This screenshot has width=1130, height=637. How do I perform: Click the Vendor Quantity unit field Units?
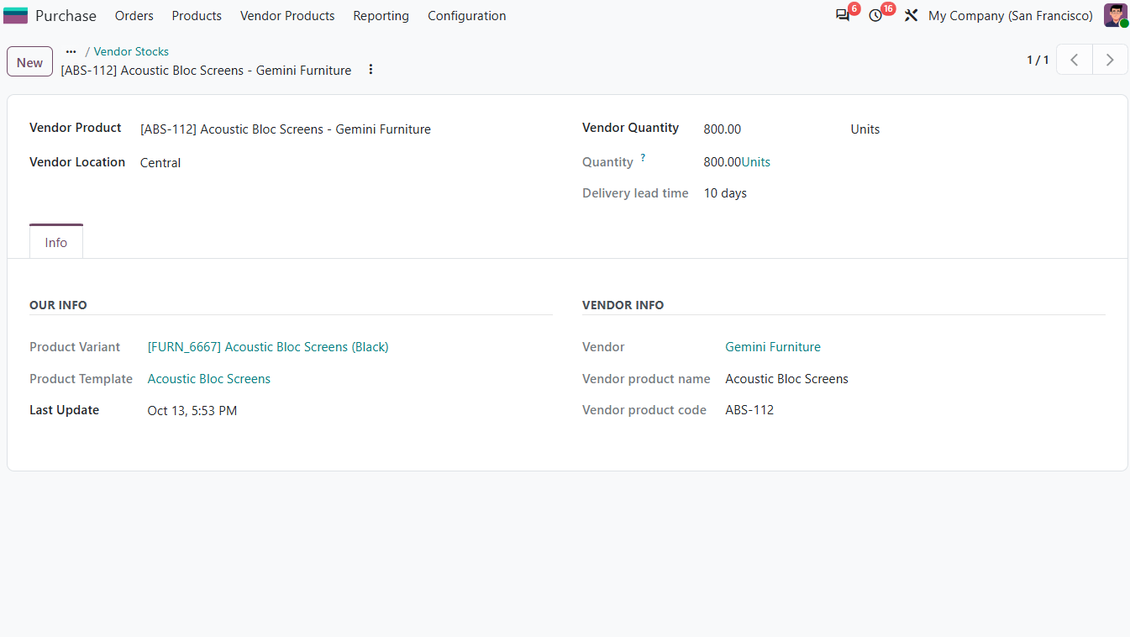pyautogui.click(x=865, y=129)
